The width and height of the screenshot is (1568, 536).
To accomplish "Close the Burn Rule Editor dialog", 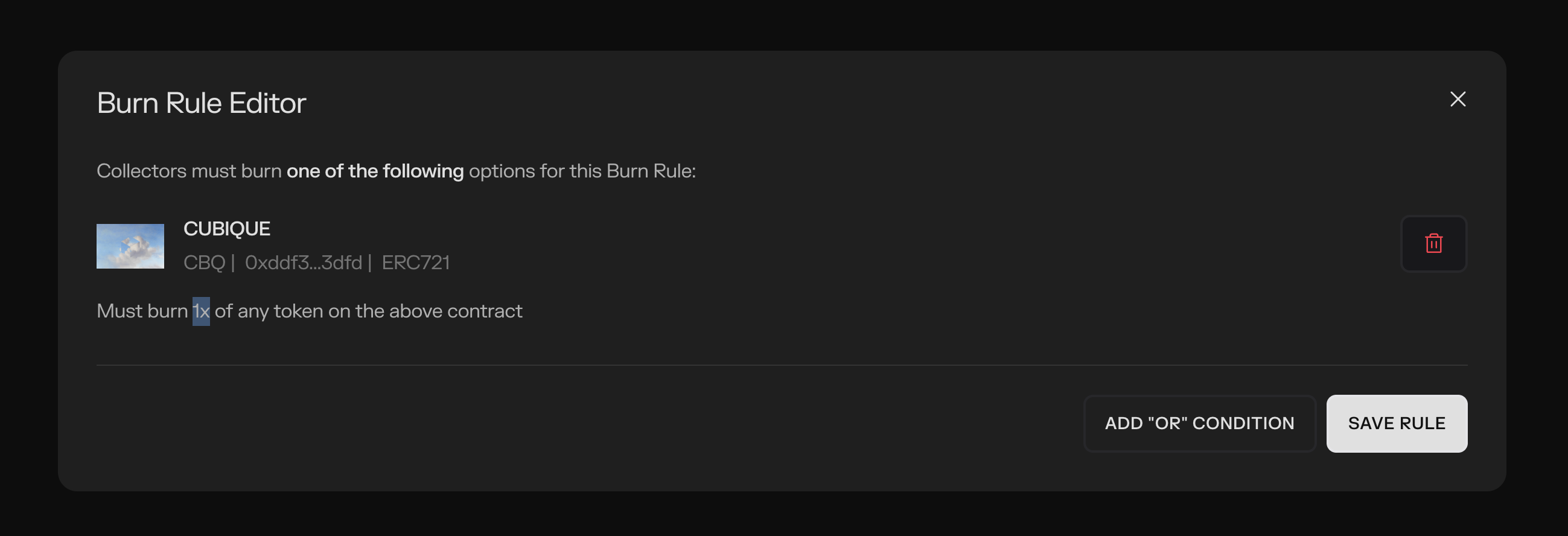I will [1457, 99].
